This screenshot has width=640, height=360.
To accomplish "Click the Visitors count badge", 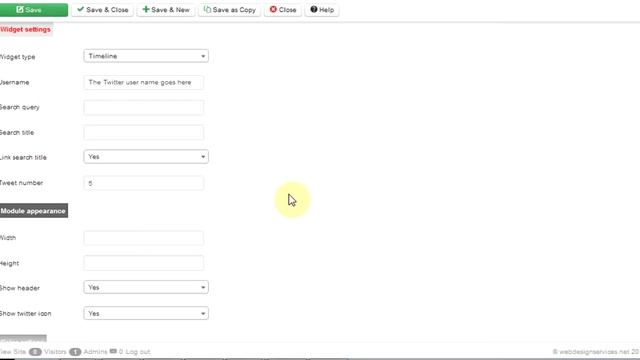I will click(35, 352).
